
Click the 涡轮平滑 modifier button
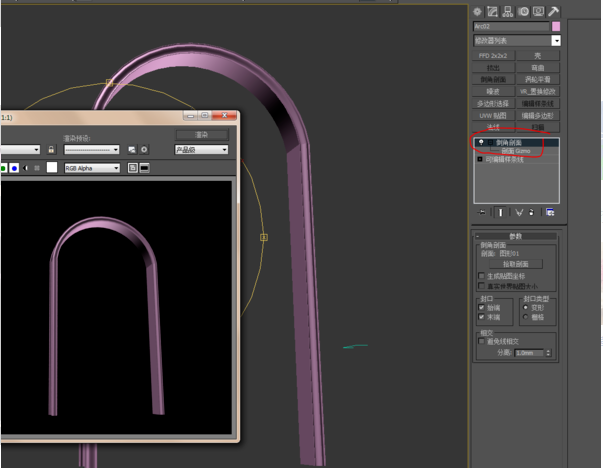538,80
